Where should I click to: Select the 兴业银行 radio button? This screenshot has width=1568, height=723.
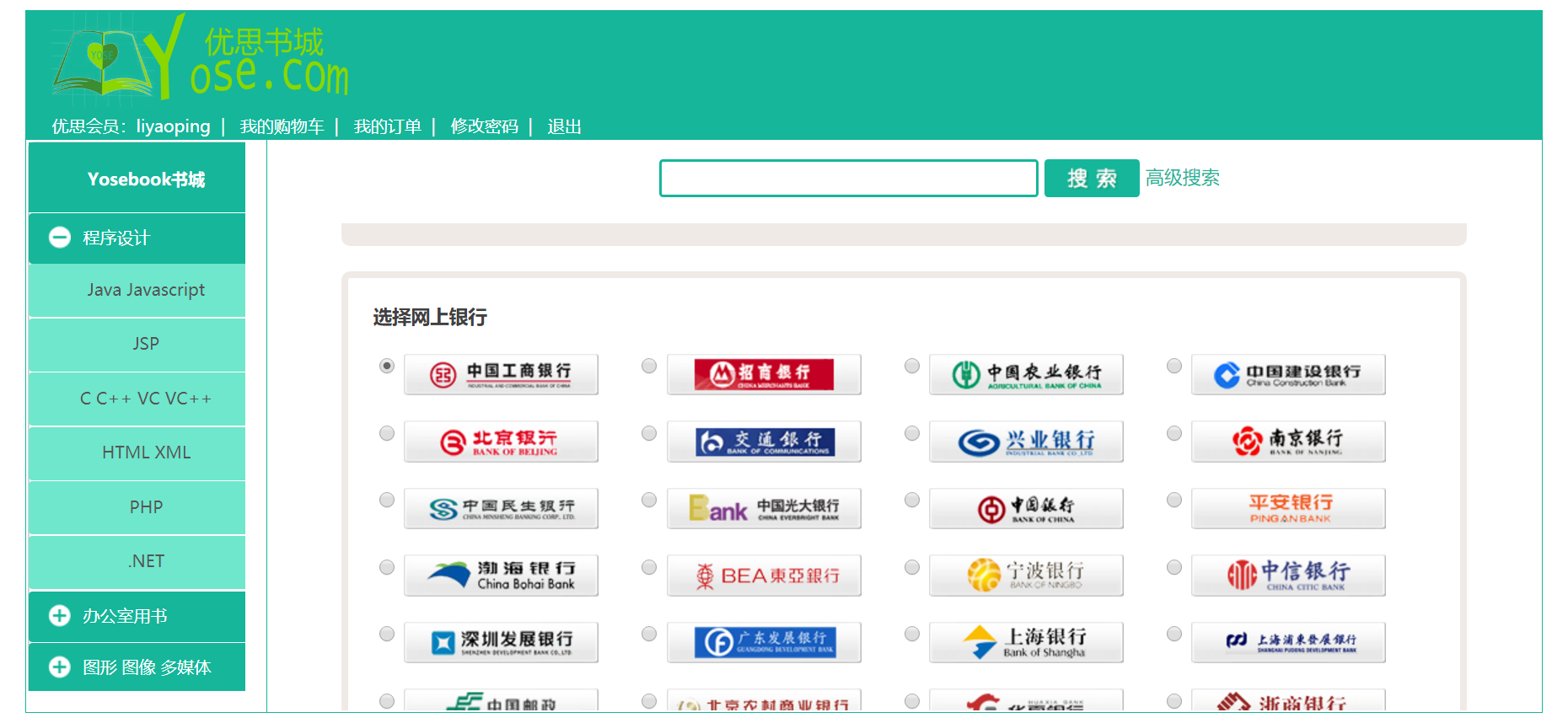coord(912,433)
